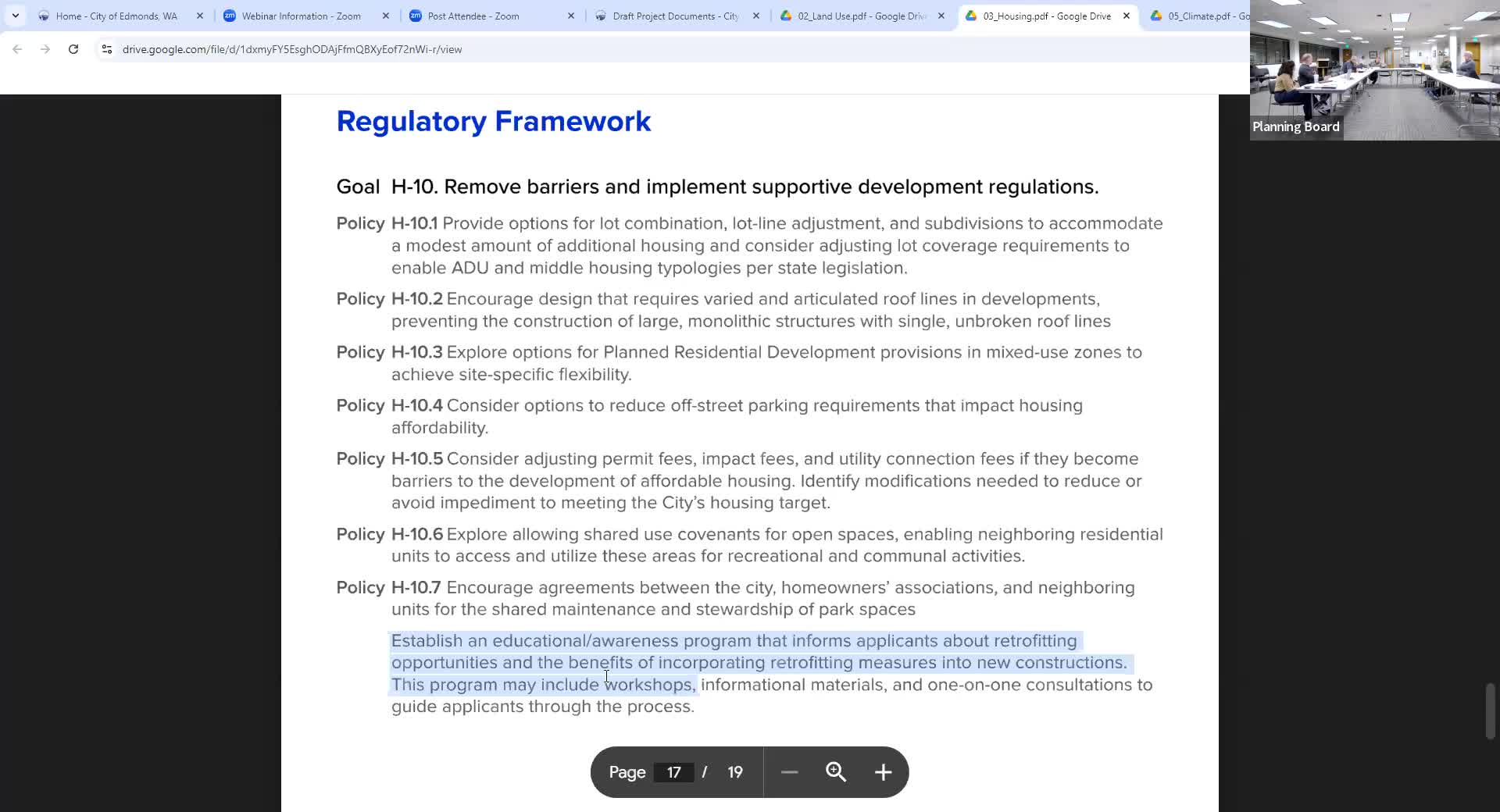Click the vertical scrollbar thumb
1500x812 pixels.
click(x=1491, y=710)
